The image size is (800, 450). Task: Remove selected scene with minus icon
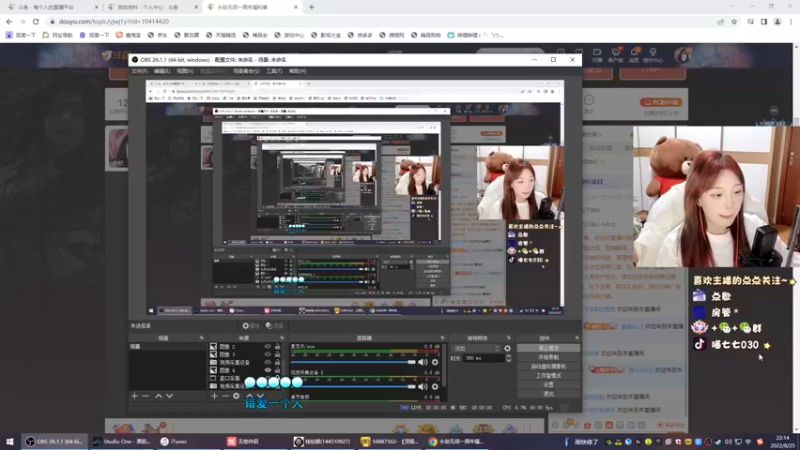(x=145, y=396)
